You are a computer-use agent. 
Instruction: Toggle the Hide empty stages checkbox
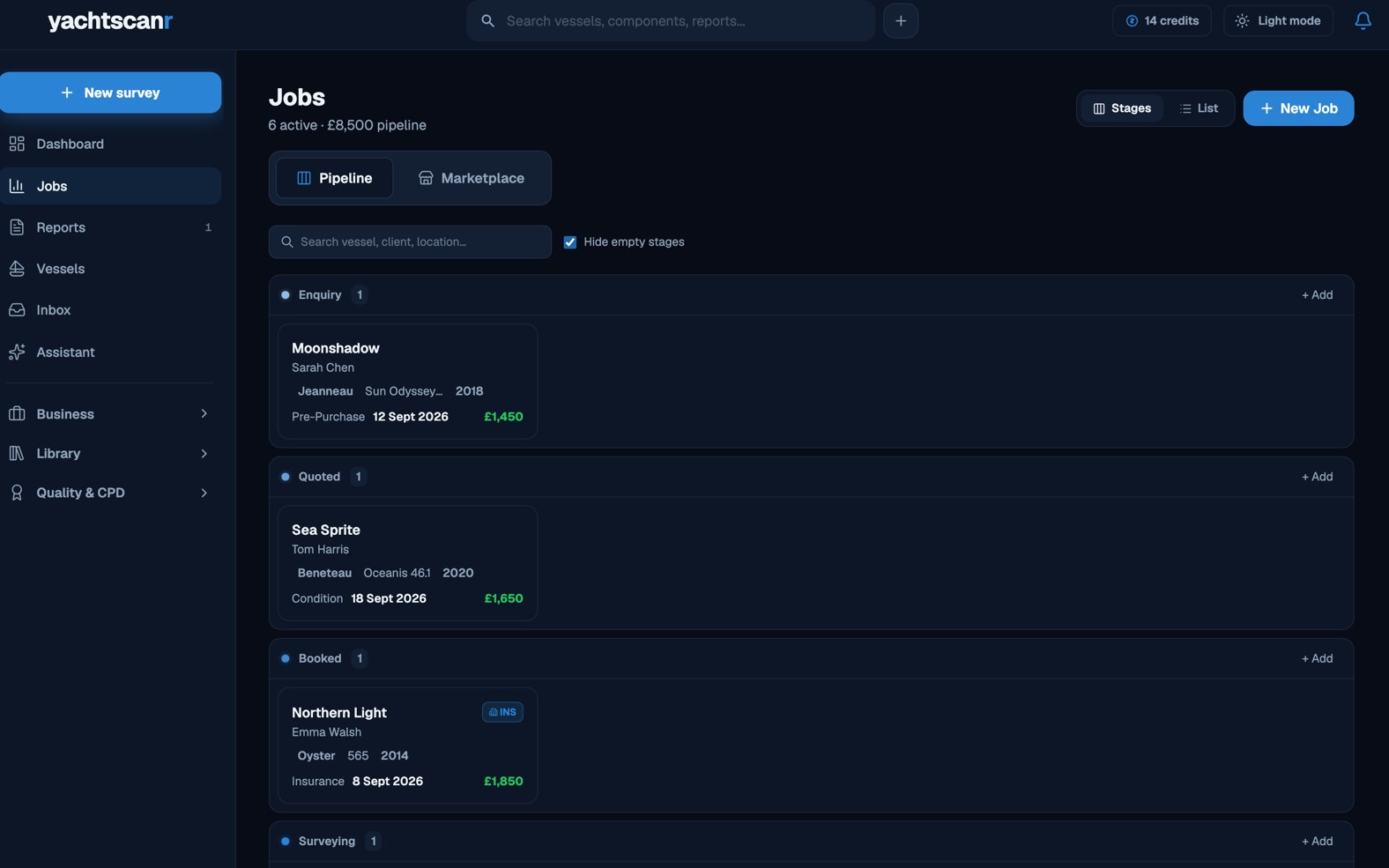point(570,242)
